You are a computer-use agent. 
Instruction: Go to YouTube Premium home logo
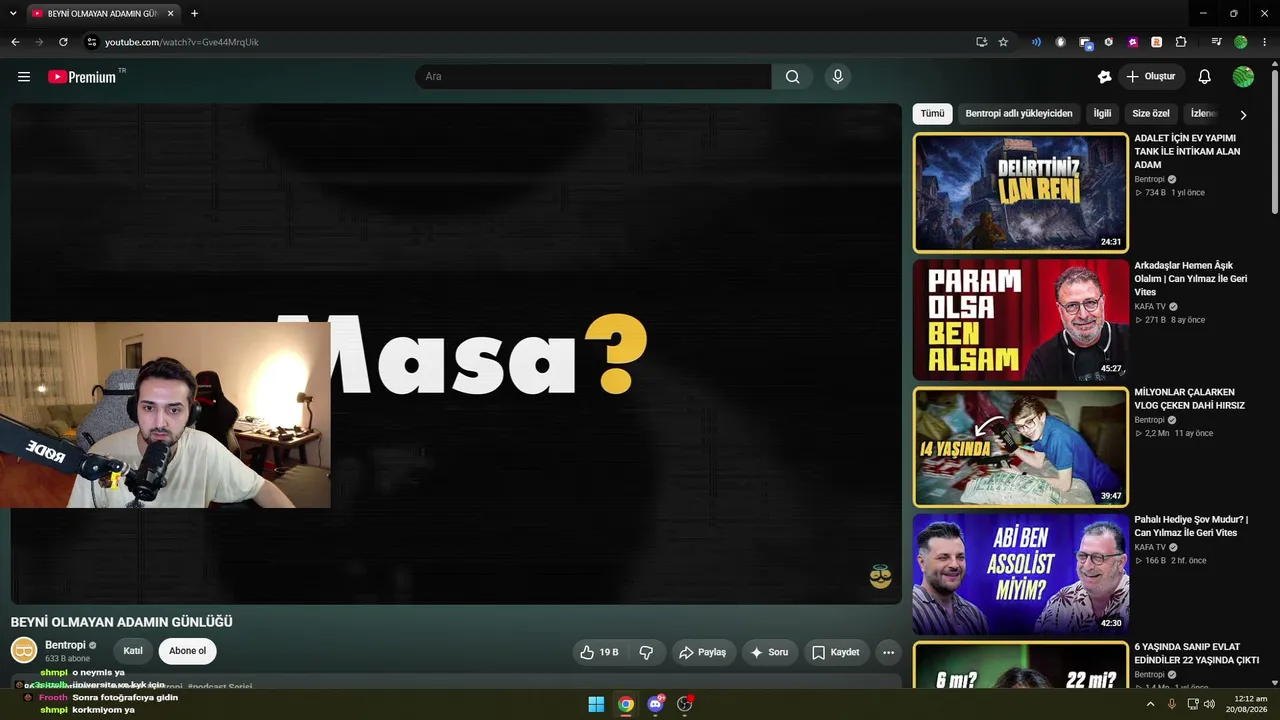coord(82,77)
